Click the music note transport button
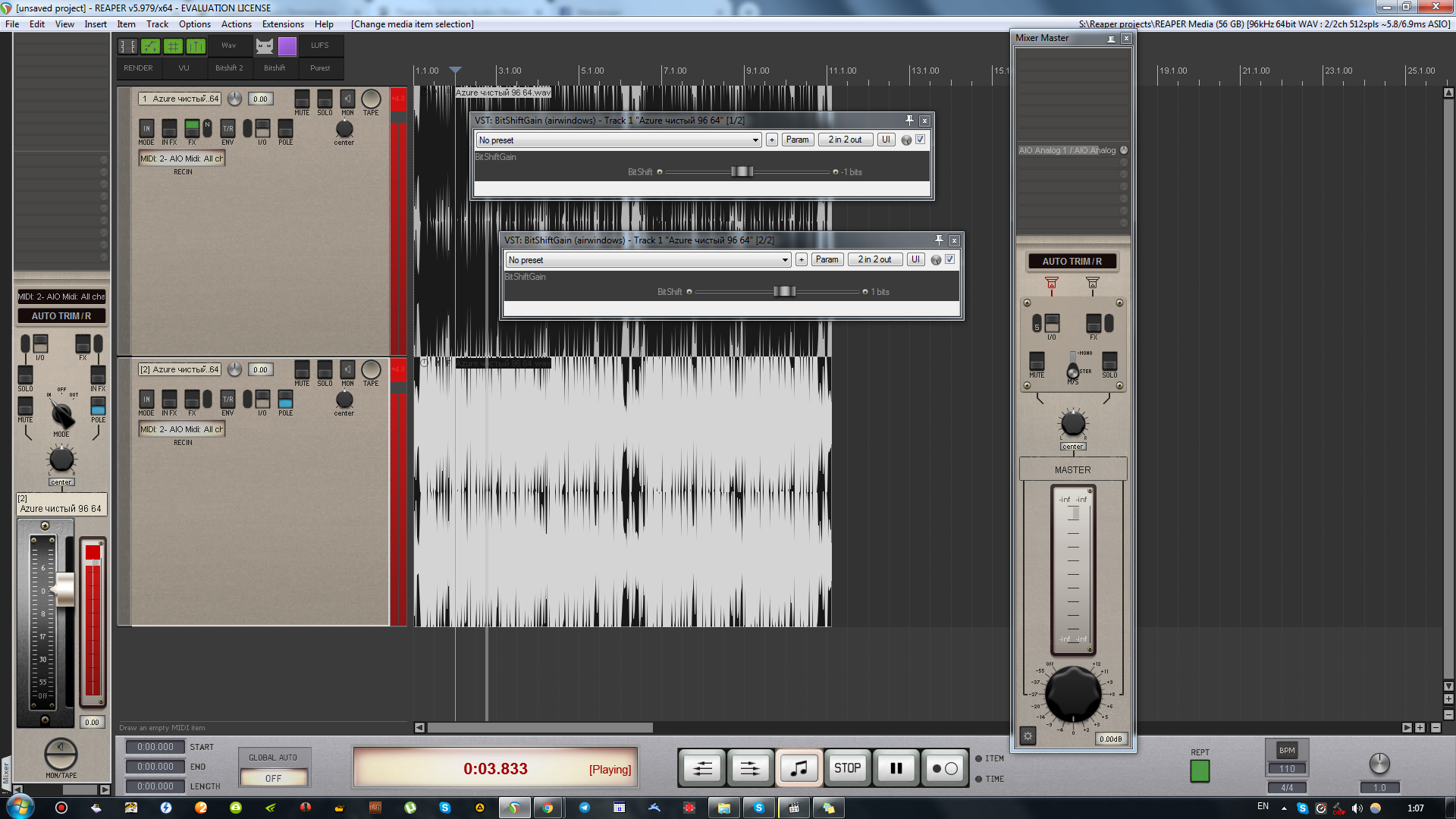The height and width of the screenshot is (819, 1456). click(799, 768)
